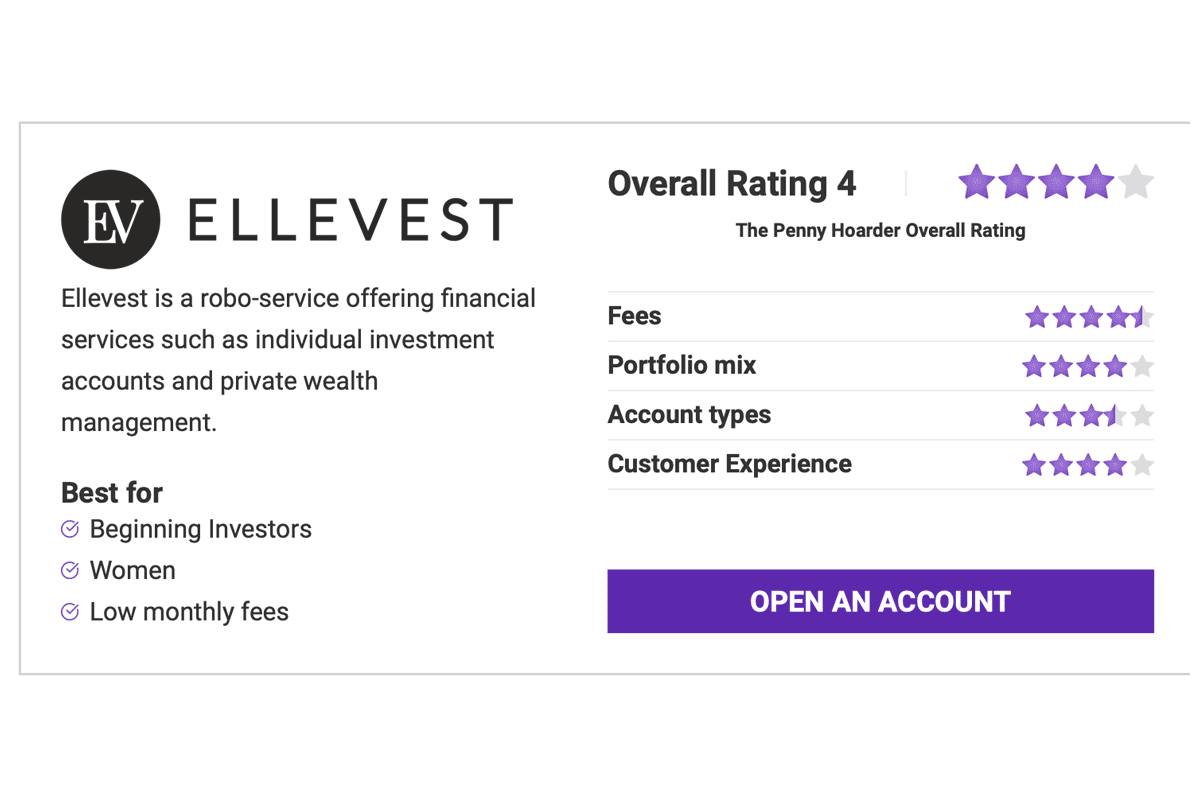Screen dimensions: 1200x800
Task: Click the Account types row label
Action: point(689,415)
